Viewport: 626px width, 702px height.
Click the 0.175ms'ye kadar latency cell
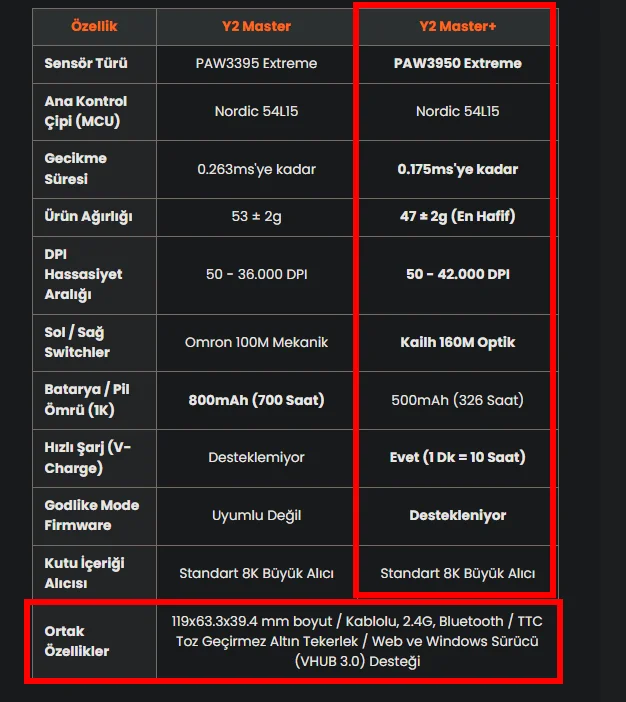click(x=457, y=169)
